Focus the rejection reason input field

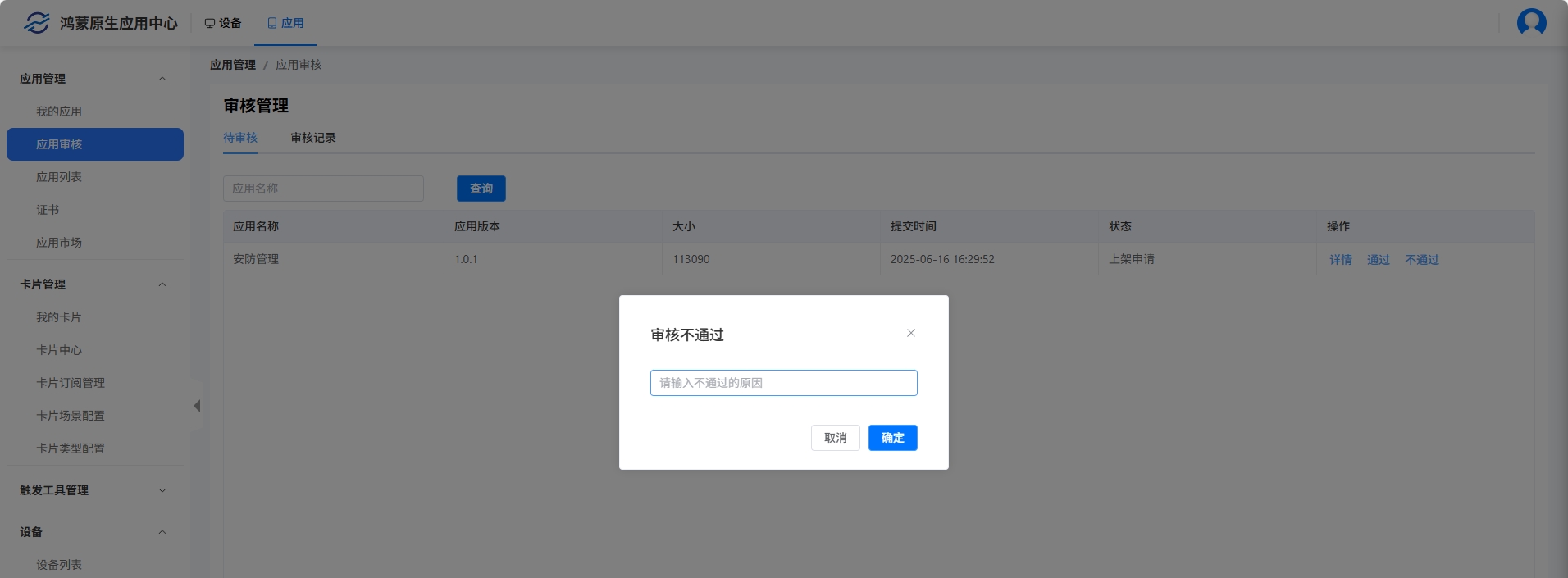[783, 383]
